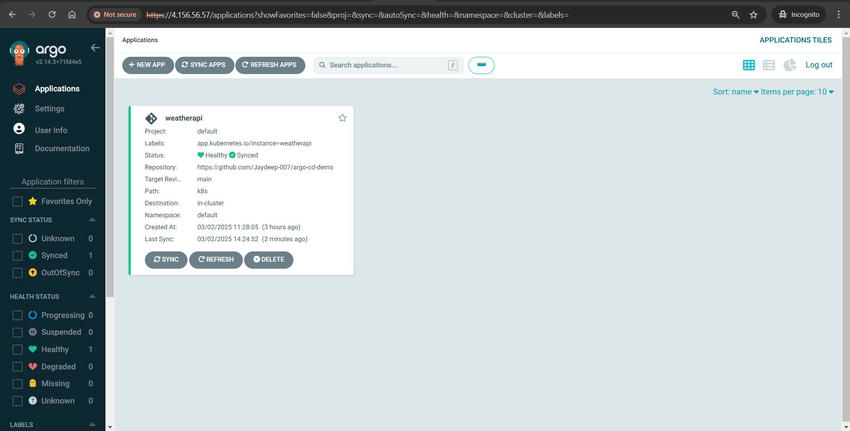Check the OutOfSync filter checkbox
This screenshot has height=431, width=850.
point(17,273)
